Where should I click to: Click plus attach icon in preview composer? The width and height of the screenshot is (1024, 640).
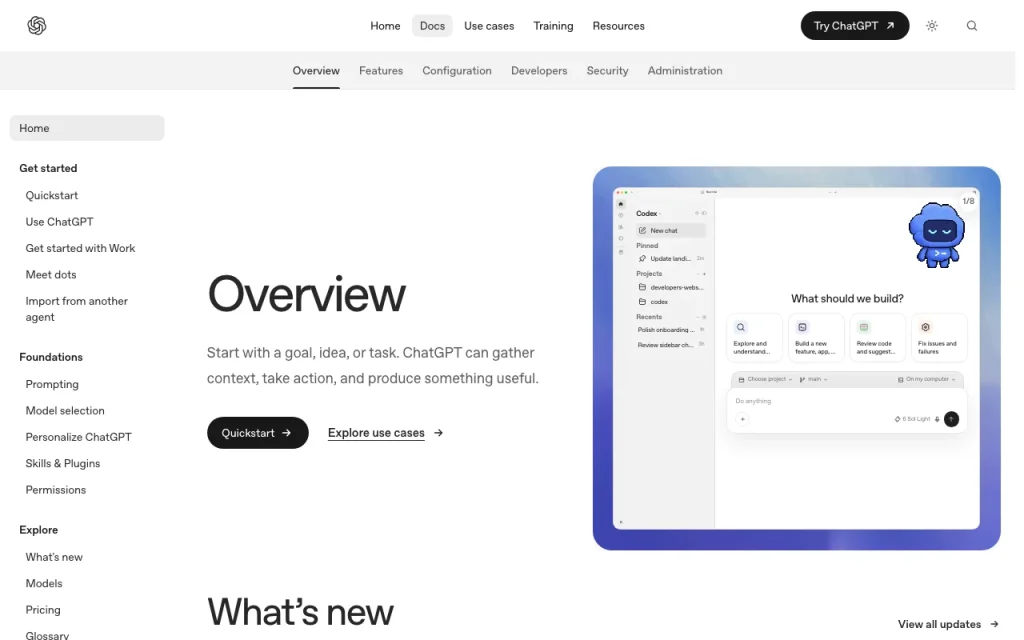(x=743, y=419)
